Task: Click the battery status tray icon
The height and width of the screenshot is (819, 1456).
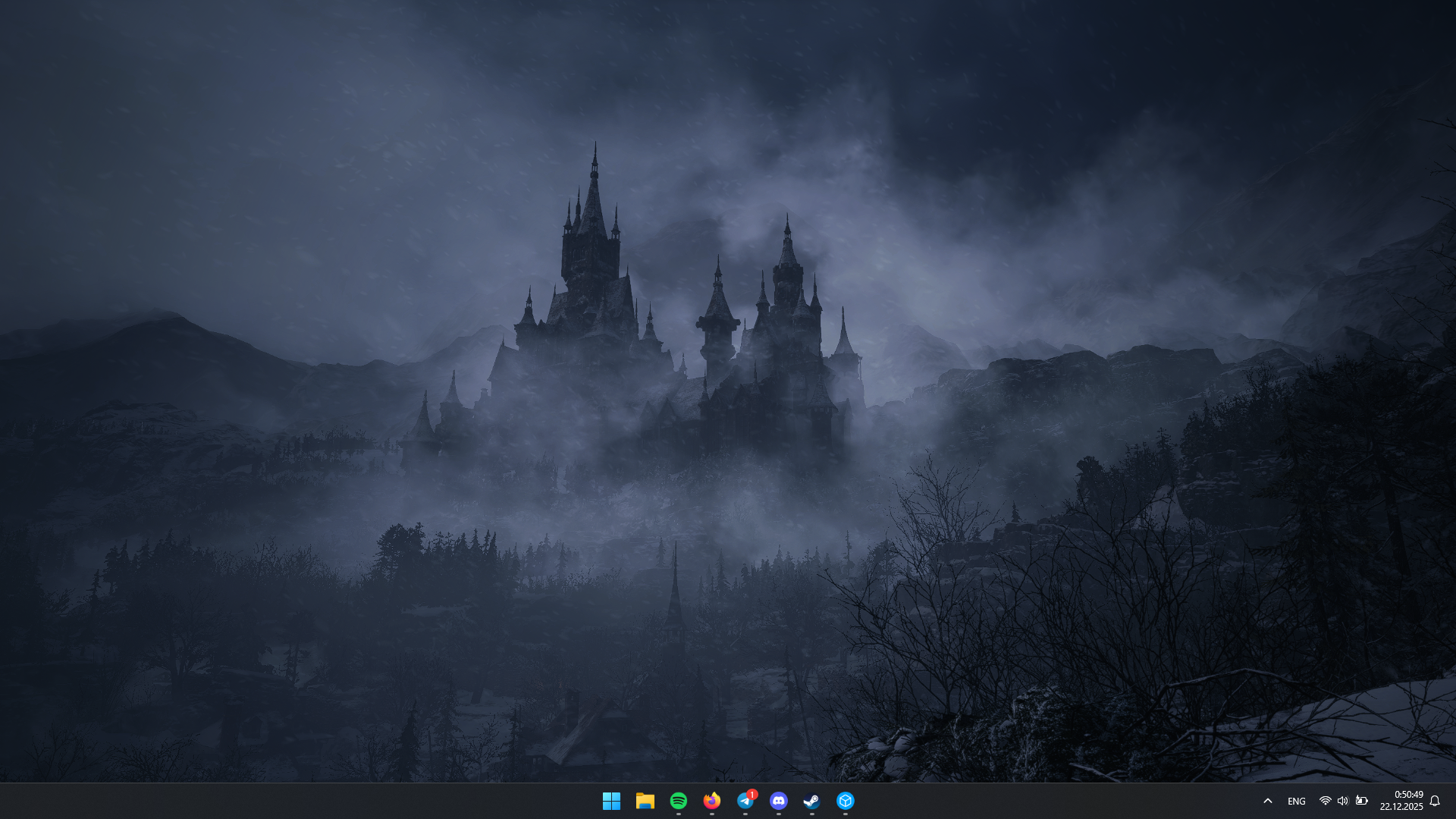Action: coord(1362,801)
